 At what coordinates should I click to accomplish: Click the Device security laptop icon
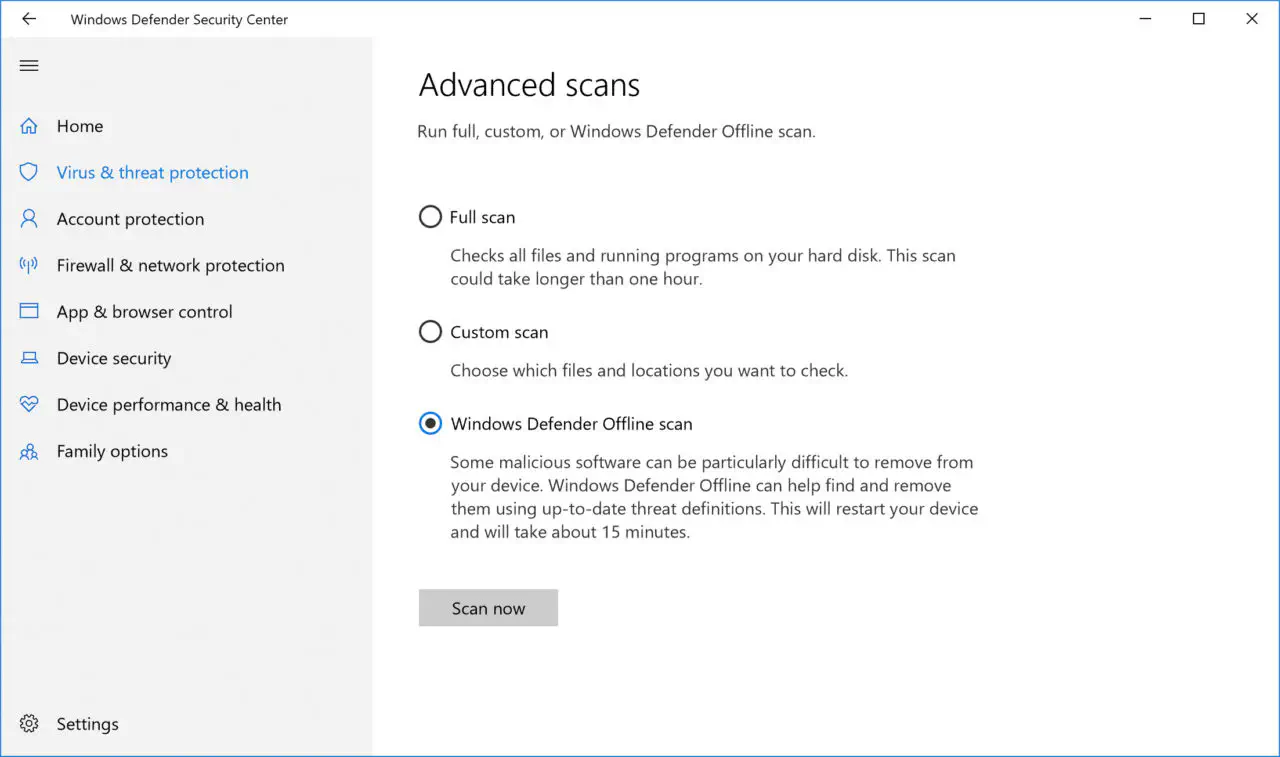(29, 358)
